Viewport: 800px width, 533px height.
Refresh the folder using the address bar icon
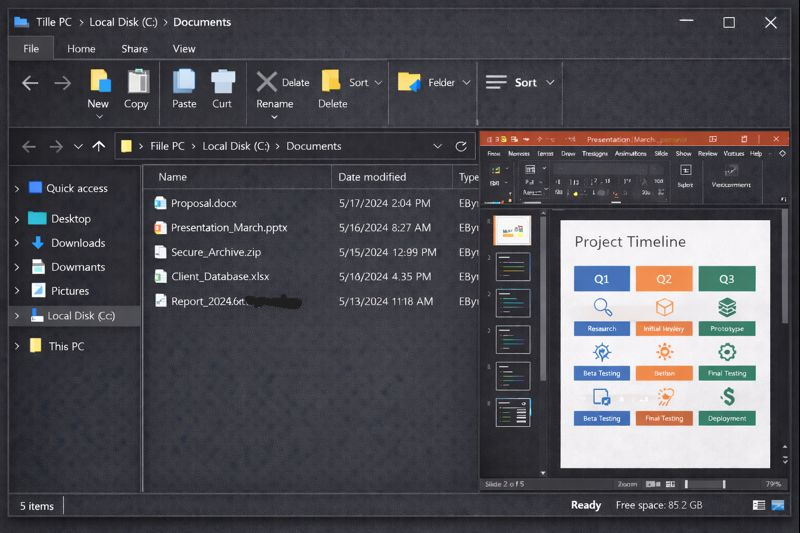click(x=461, y=146)
